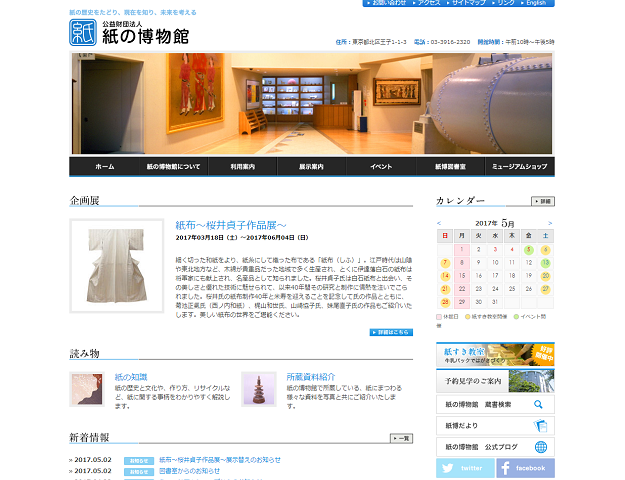Select closed day May 15 on calendar
Image resolution: width=625 pixels, height=480 pixels.
click(462, 276)
